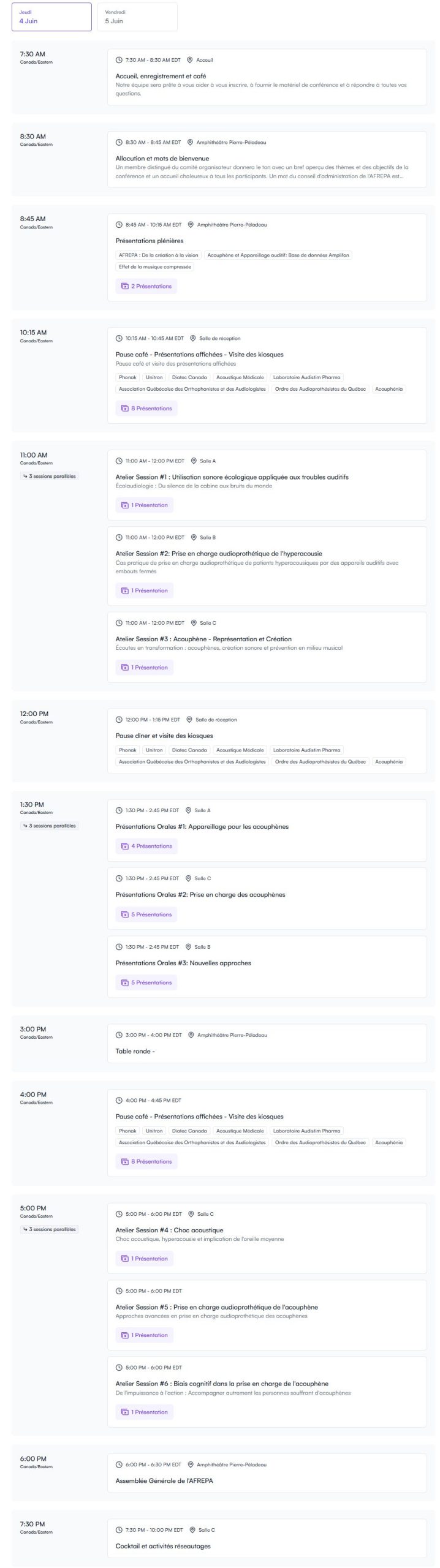Click the Phonak tag in the 10:15 AM pause café

coord(127,377)
